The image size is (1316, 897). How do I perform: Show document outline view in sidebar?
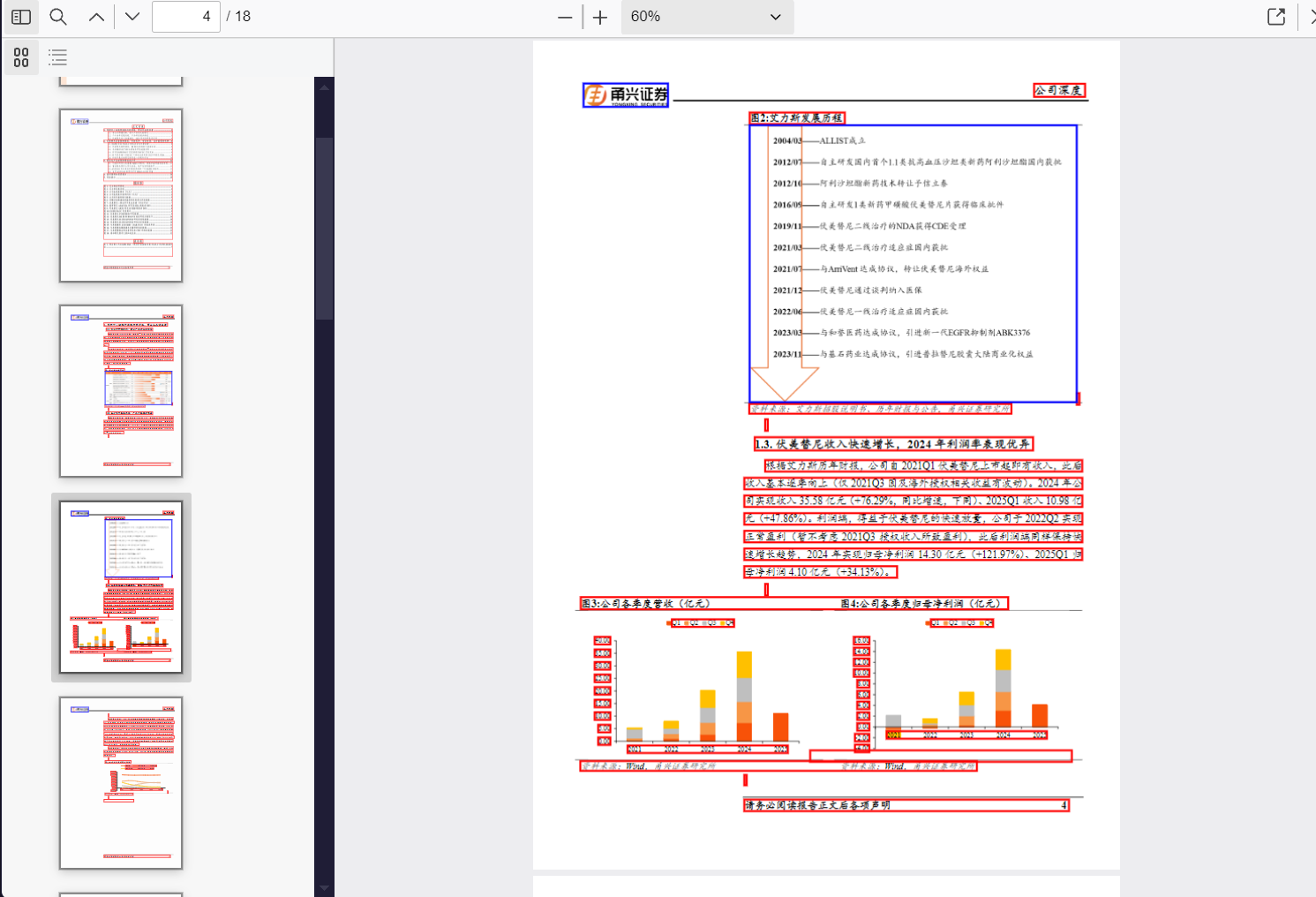(x=58, y=57)
